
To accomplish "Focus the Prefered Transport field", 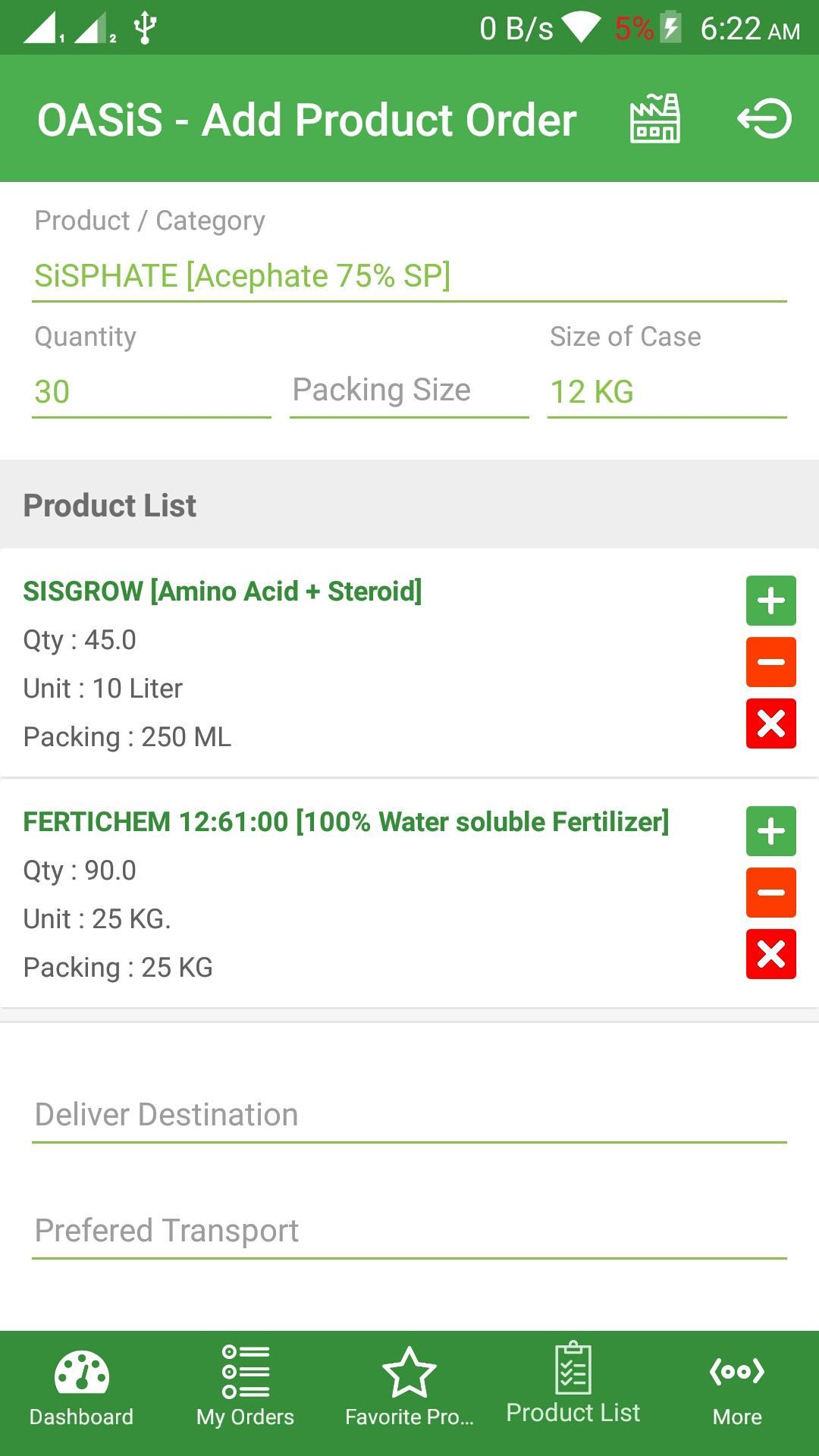I will pos(409,1231).
